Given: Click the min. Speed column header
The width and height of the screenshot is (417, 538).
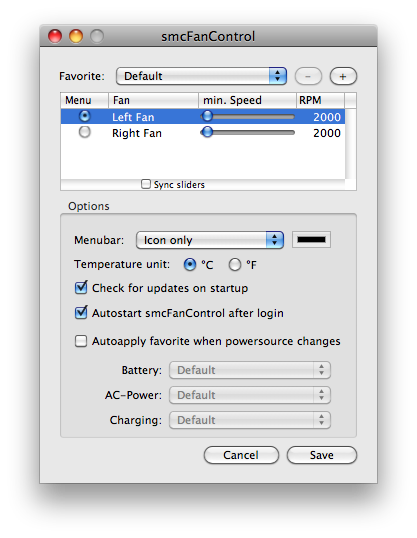Looking at the screenshot, I should pyautogui.click(x=247, y=100).
